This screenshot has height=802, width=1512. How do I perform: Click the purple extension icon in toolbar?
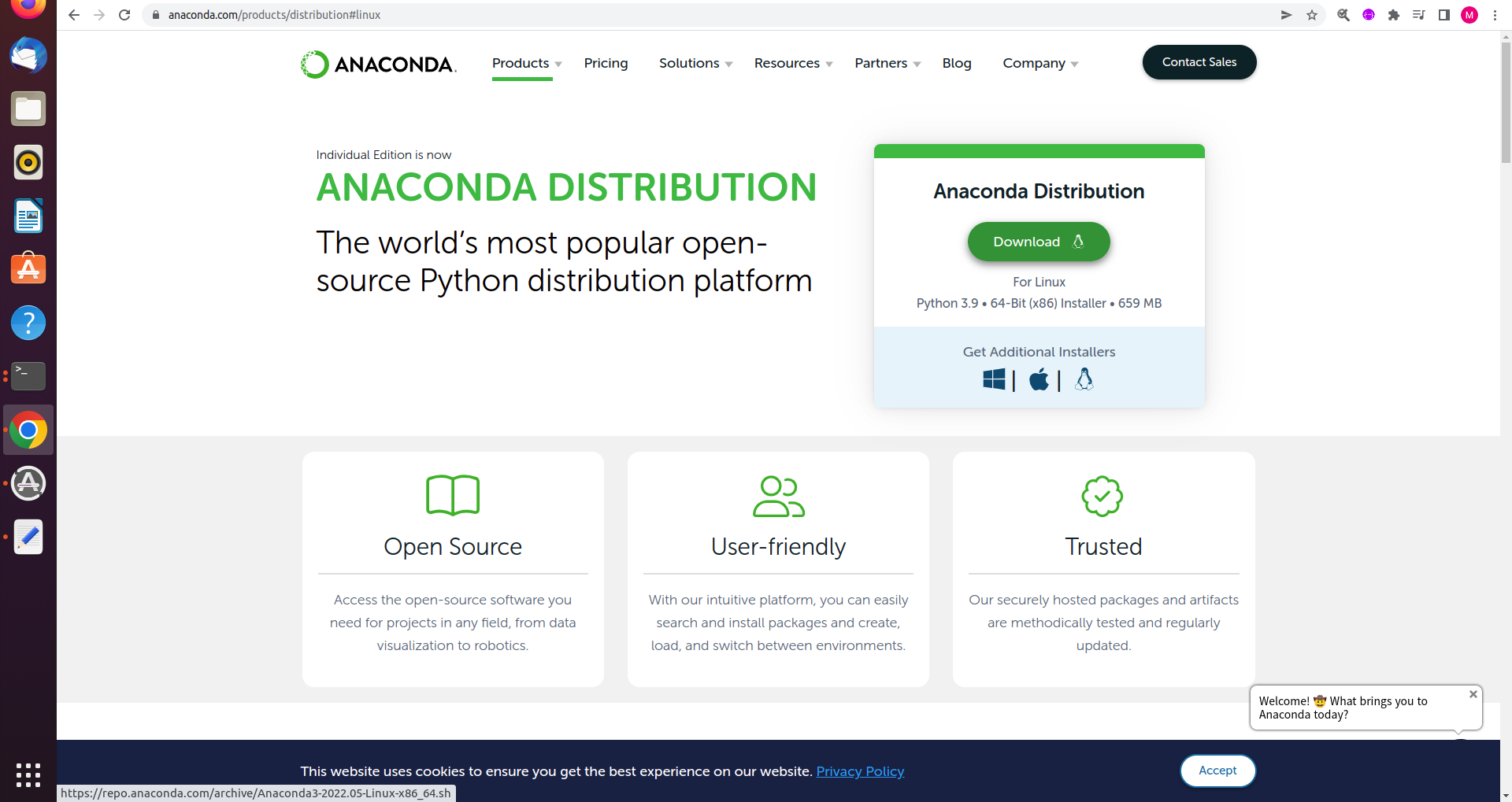pos(1369,15)
